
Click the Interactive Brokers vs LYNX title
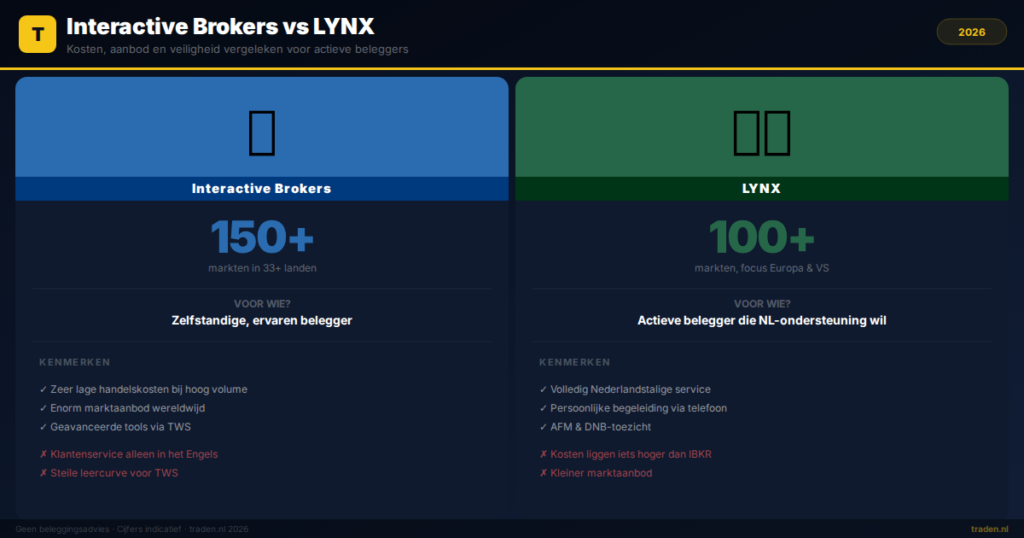click(220, 27)
